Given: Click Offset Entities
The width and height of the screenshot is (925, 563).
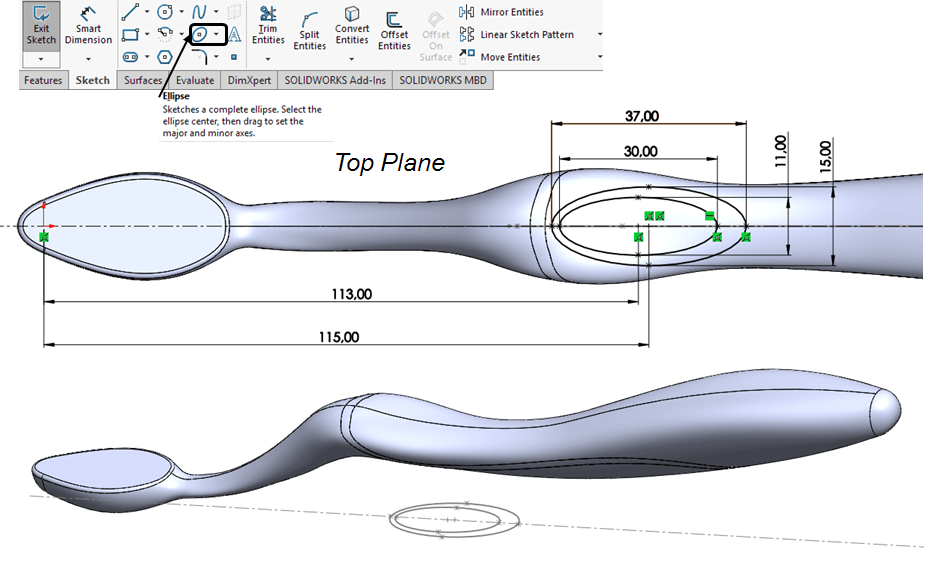Looking at the screenshot, I should pos(394,30).
